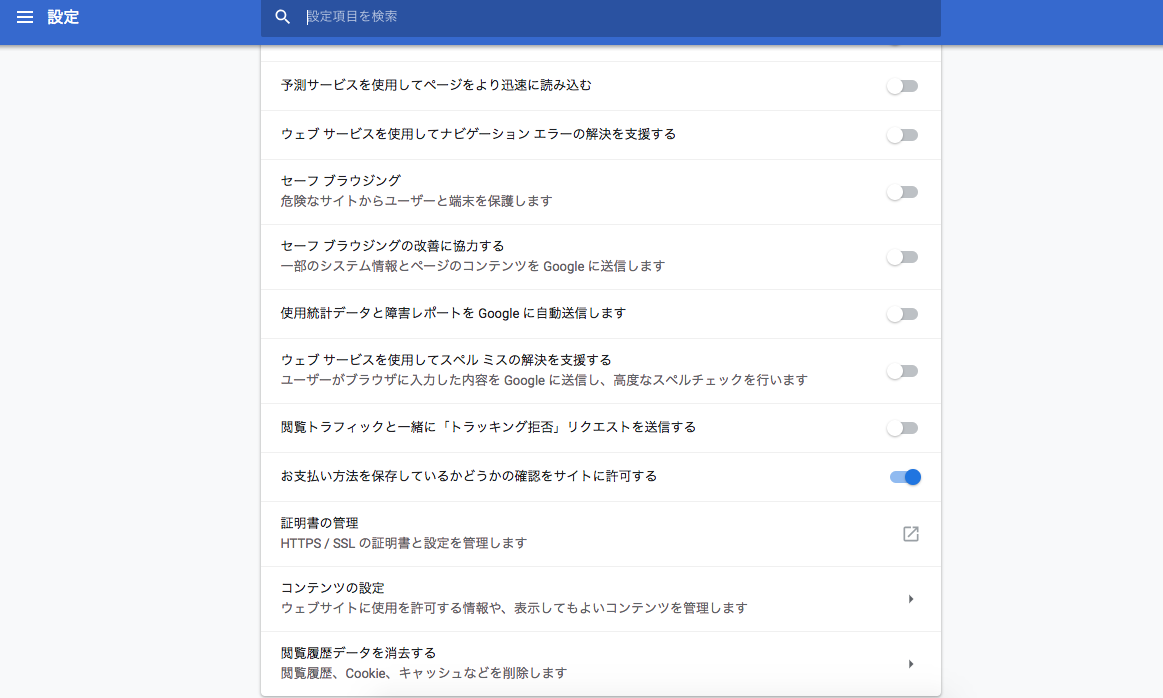Open the hamburger main menu

pyautogui.click(x=25, y=17)
